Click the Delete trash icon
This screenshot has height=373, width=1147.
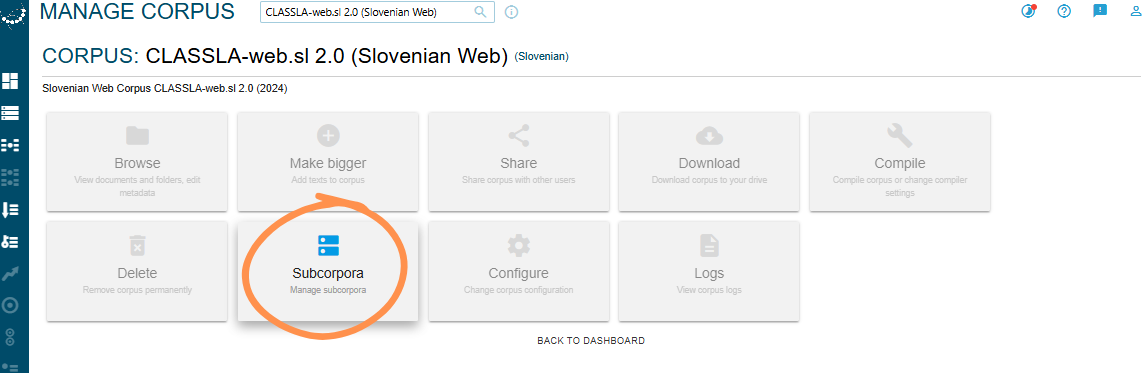click(x=138, y=245)
